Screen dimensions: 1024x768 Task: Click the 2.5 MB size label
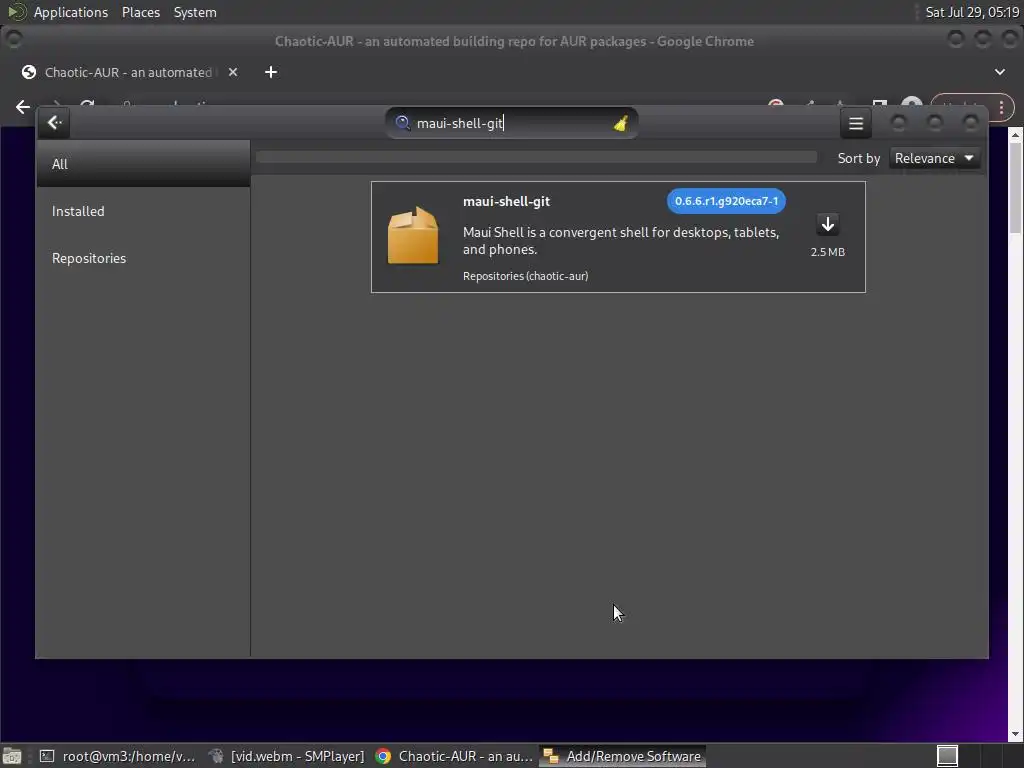827,252
